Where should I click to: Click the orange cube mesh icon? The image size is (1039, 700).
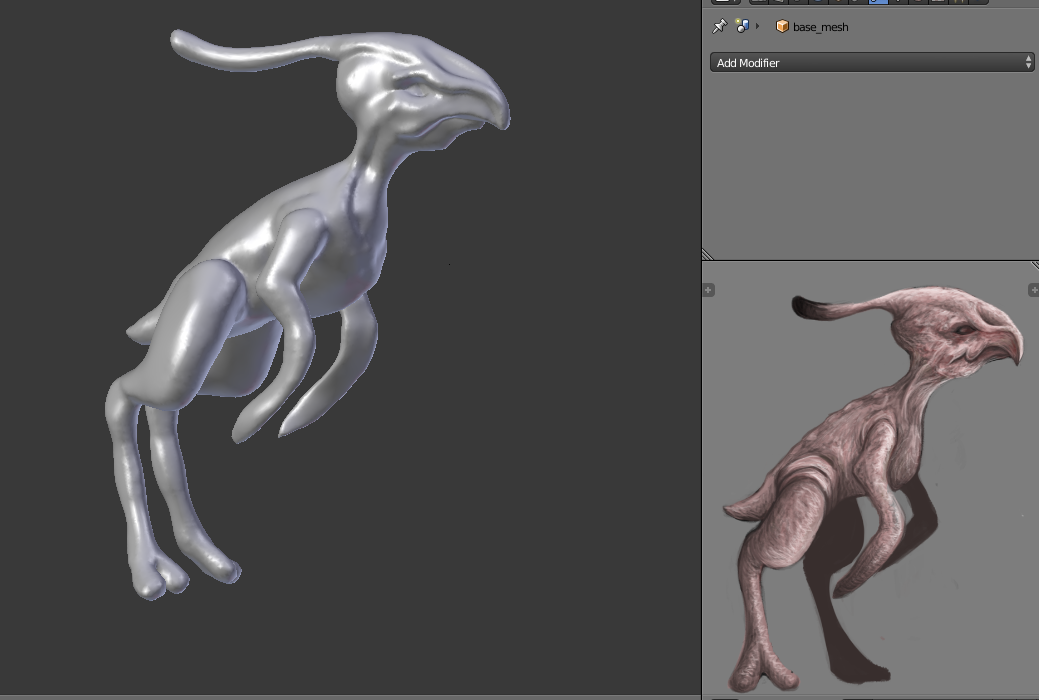(782, 27)
